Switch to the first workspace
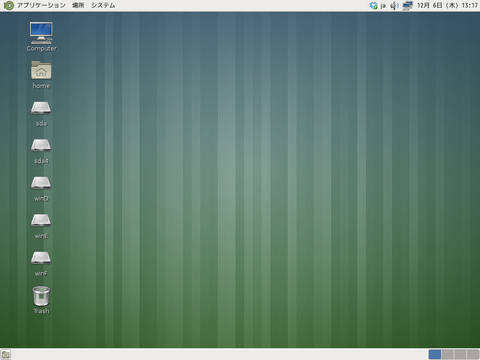Viewport: 480px width, 360px height. [435, 354]
